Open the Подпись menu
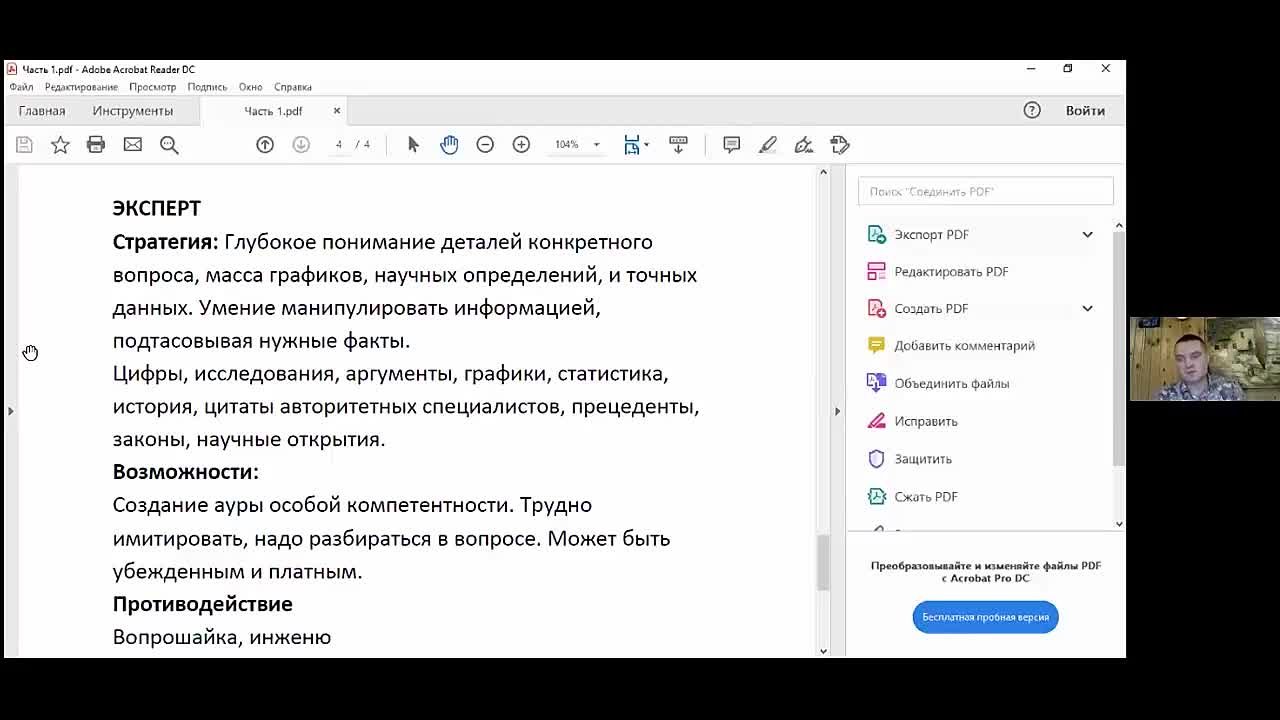Viewport: 1280px width, 720px height. [x=207, y=87]
